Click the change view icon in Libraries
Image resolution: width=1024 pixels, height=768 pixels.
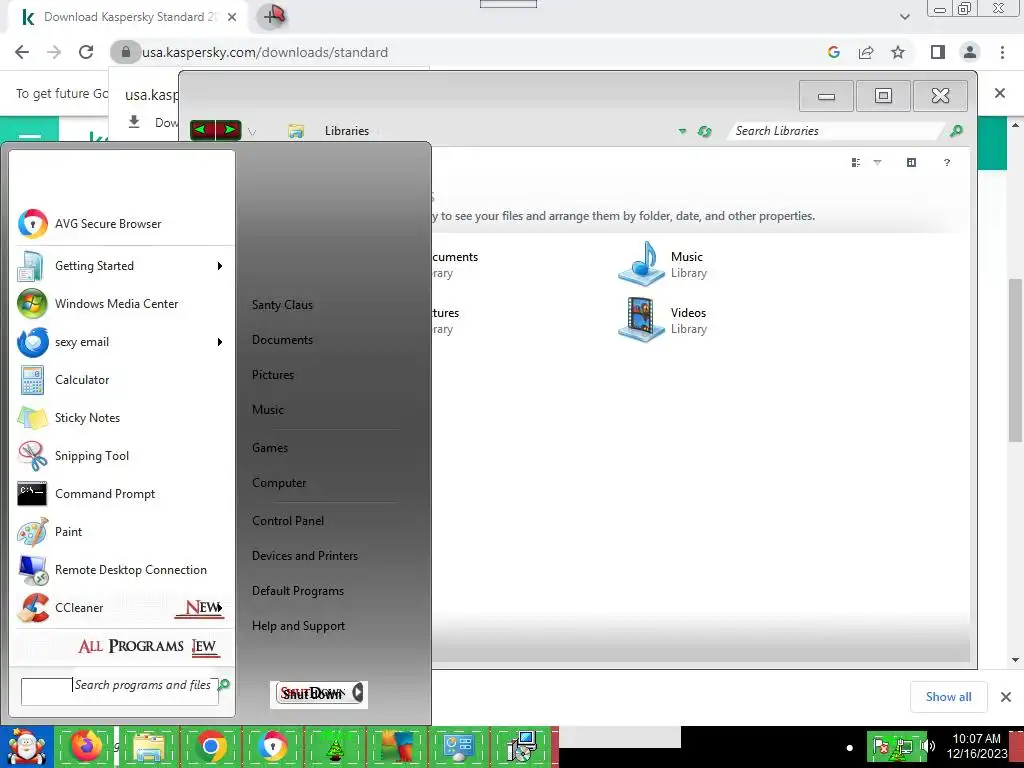point(856,163)
